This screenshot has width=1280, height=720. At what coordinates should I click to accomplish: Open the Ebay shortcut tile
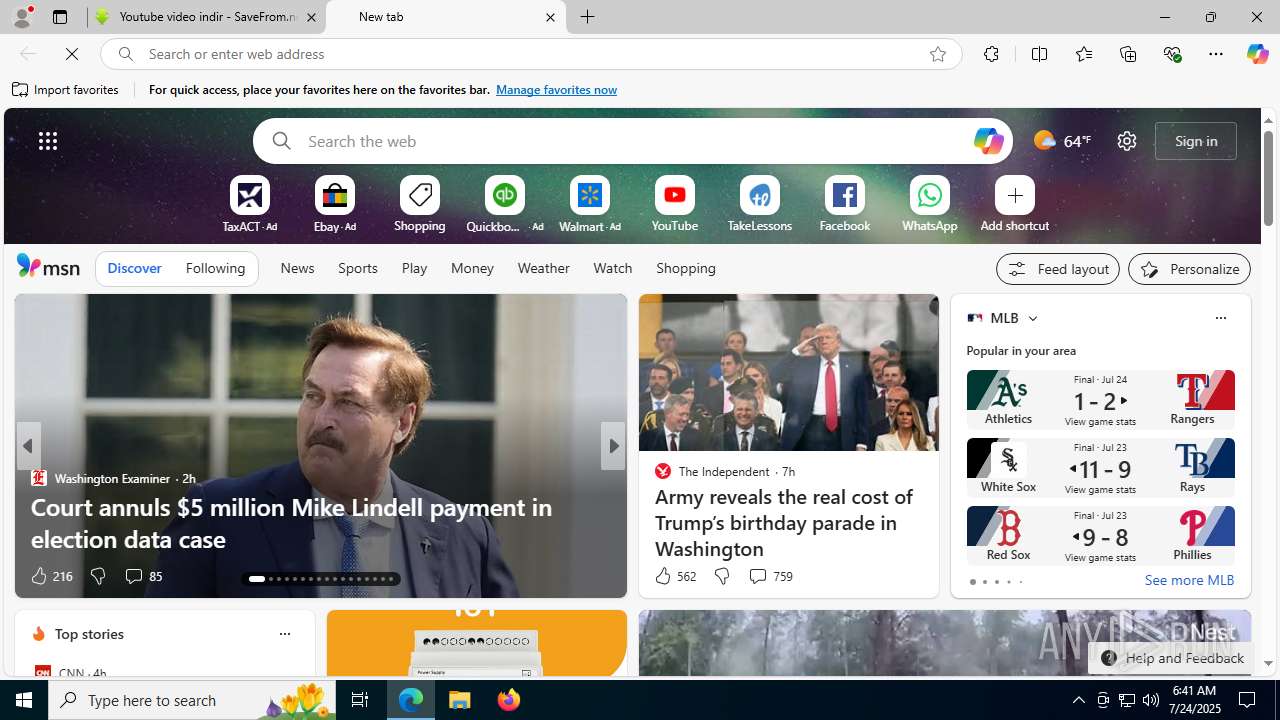334,204
